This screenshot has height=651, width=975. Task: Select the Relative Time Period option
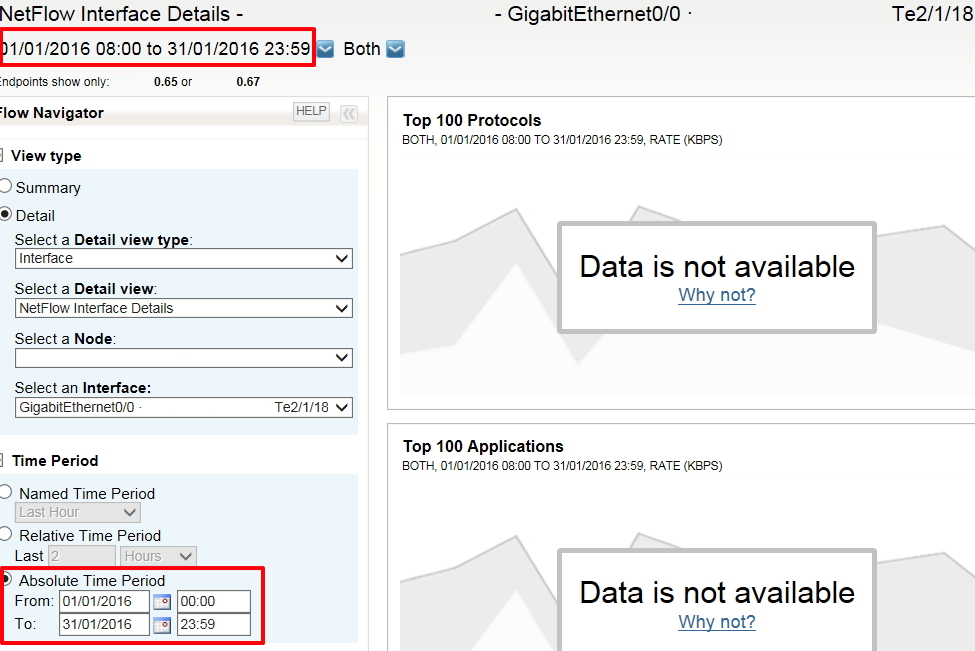point(7,535)
